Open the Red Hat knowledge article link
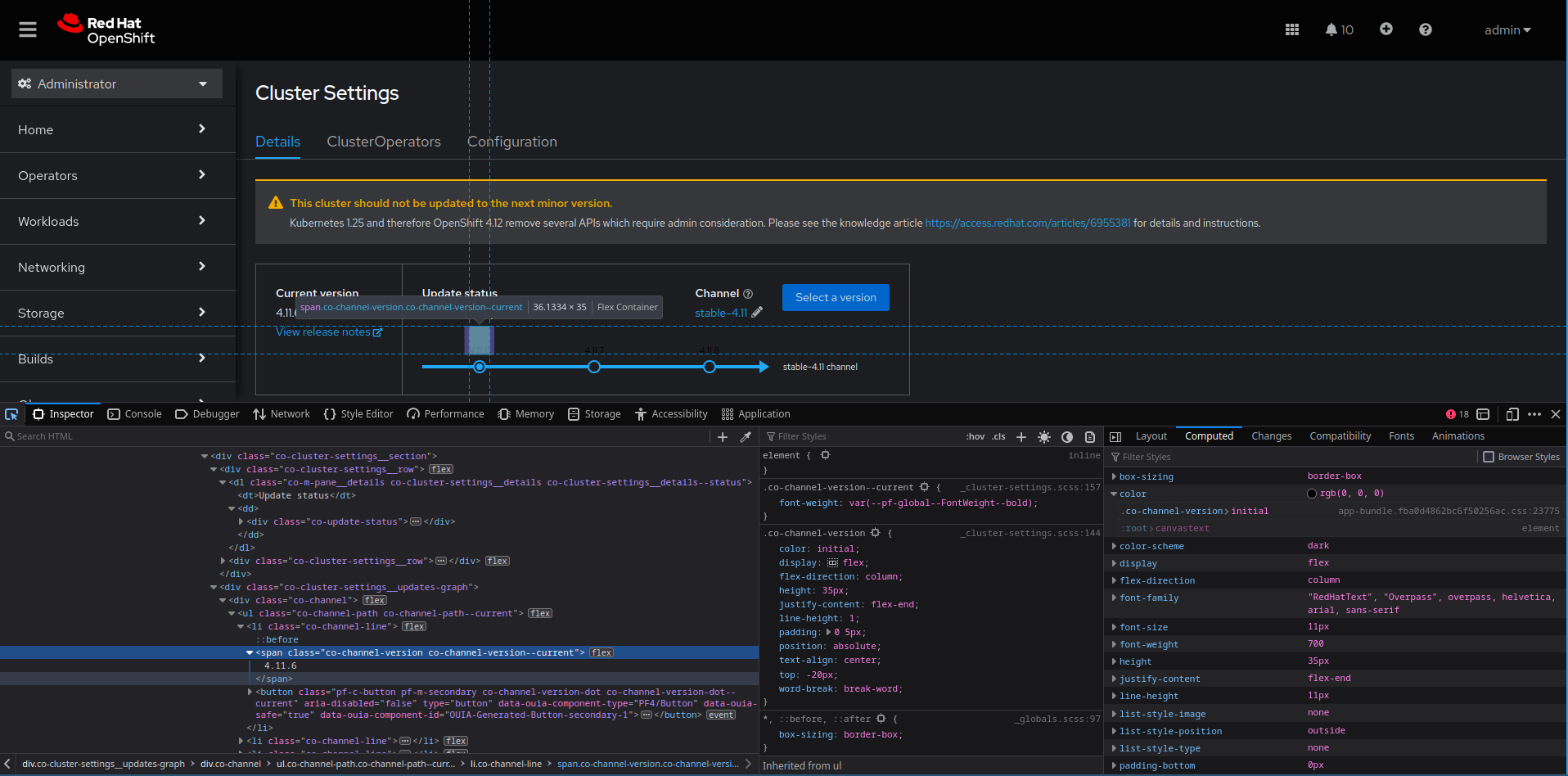Image resolution: width=1568 pixels, height=776 pixels. (x=1027, y=223)
